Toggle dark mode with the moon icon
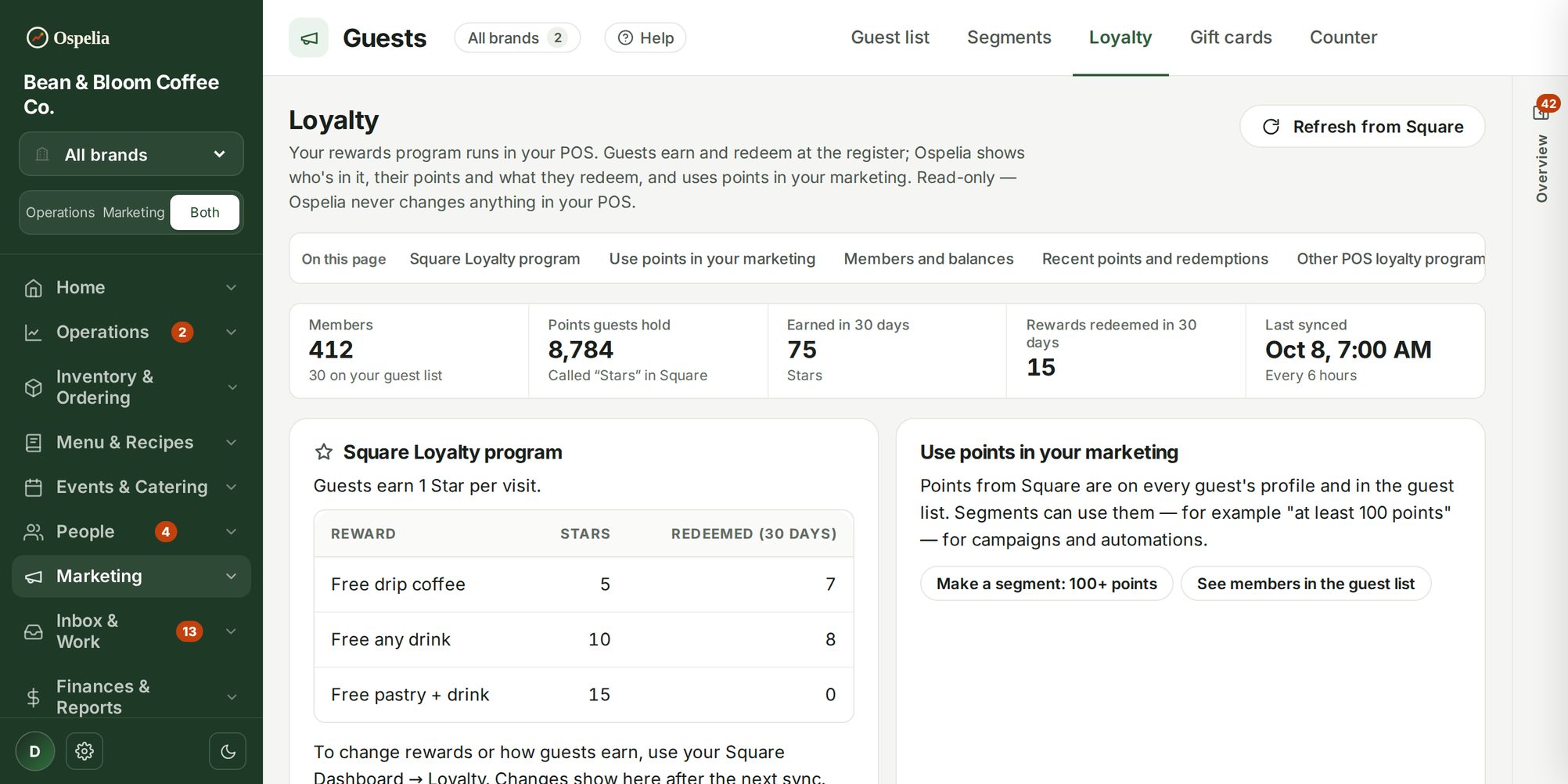 (228, 751)
